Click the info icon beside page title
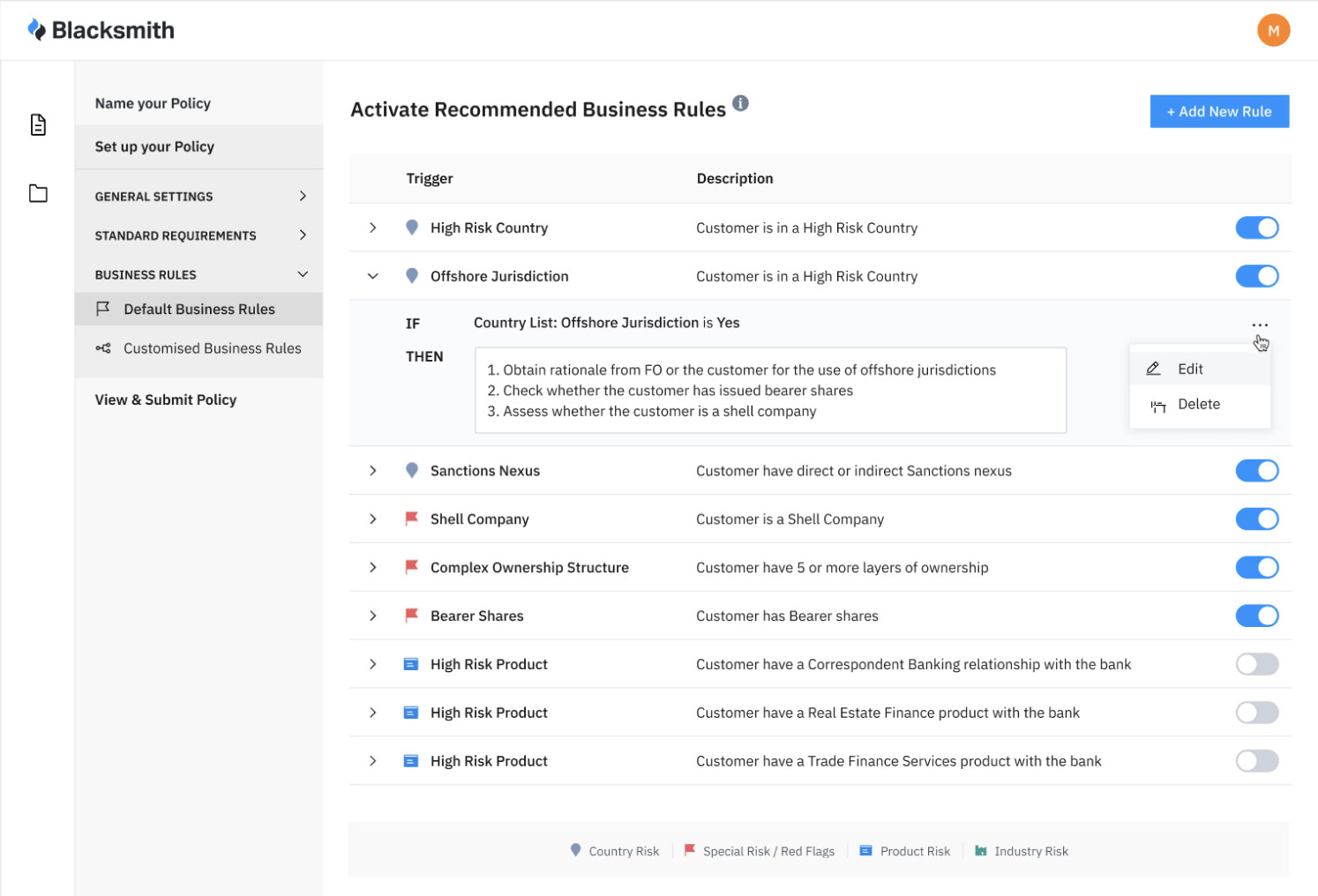This screenshot has height=896, width=1318. [741, 103]
